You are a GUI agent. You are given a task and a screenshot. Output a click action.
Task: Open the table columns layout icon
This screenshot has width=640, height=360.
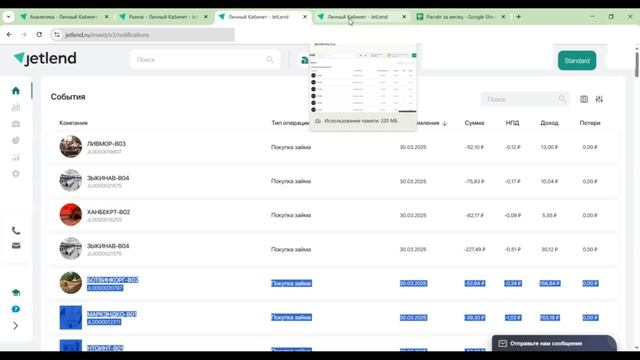(x=584, y=99)
